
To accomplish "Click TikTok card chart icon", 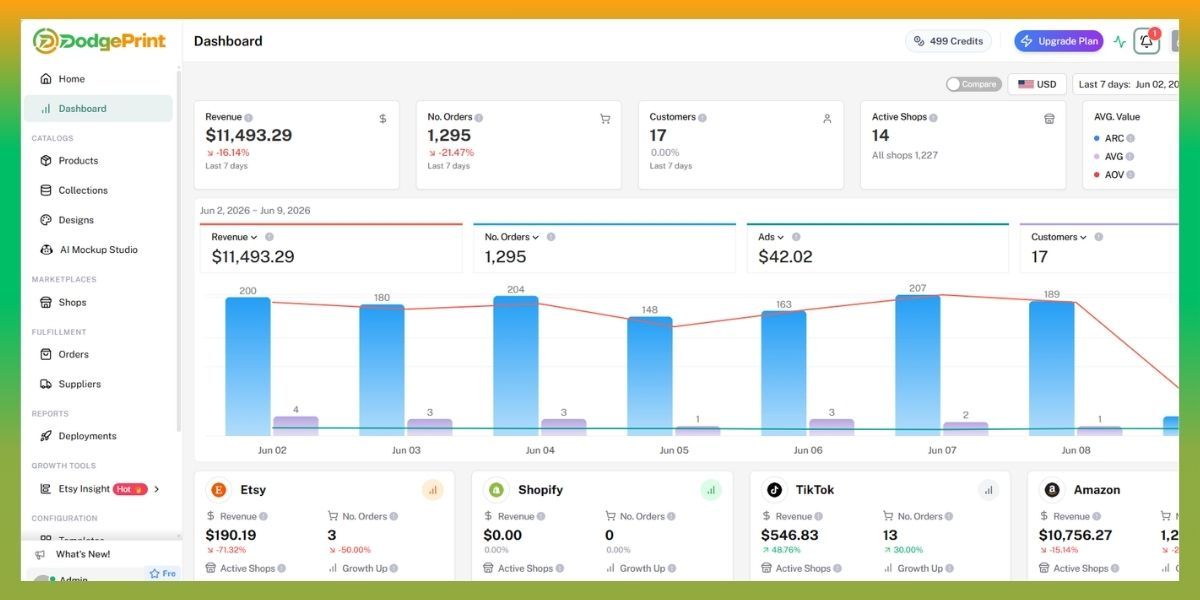I will [x=988, y=490].
